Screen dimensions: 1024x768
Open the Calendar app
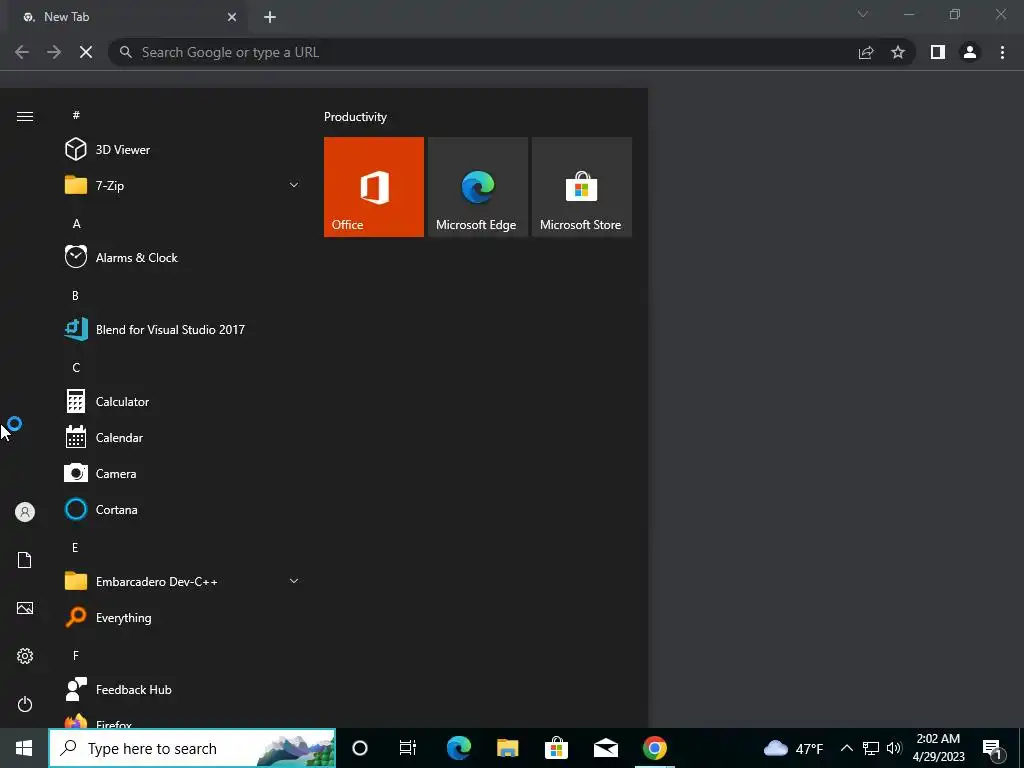click(182, 438)
